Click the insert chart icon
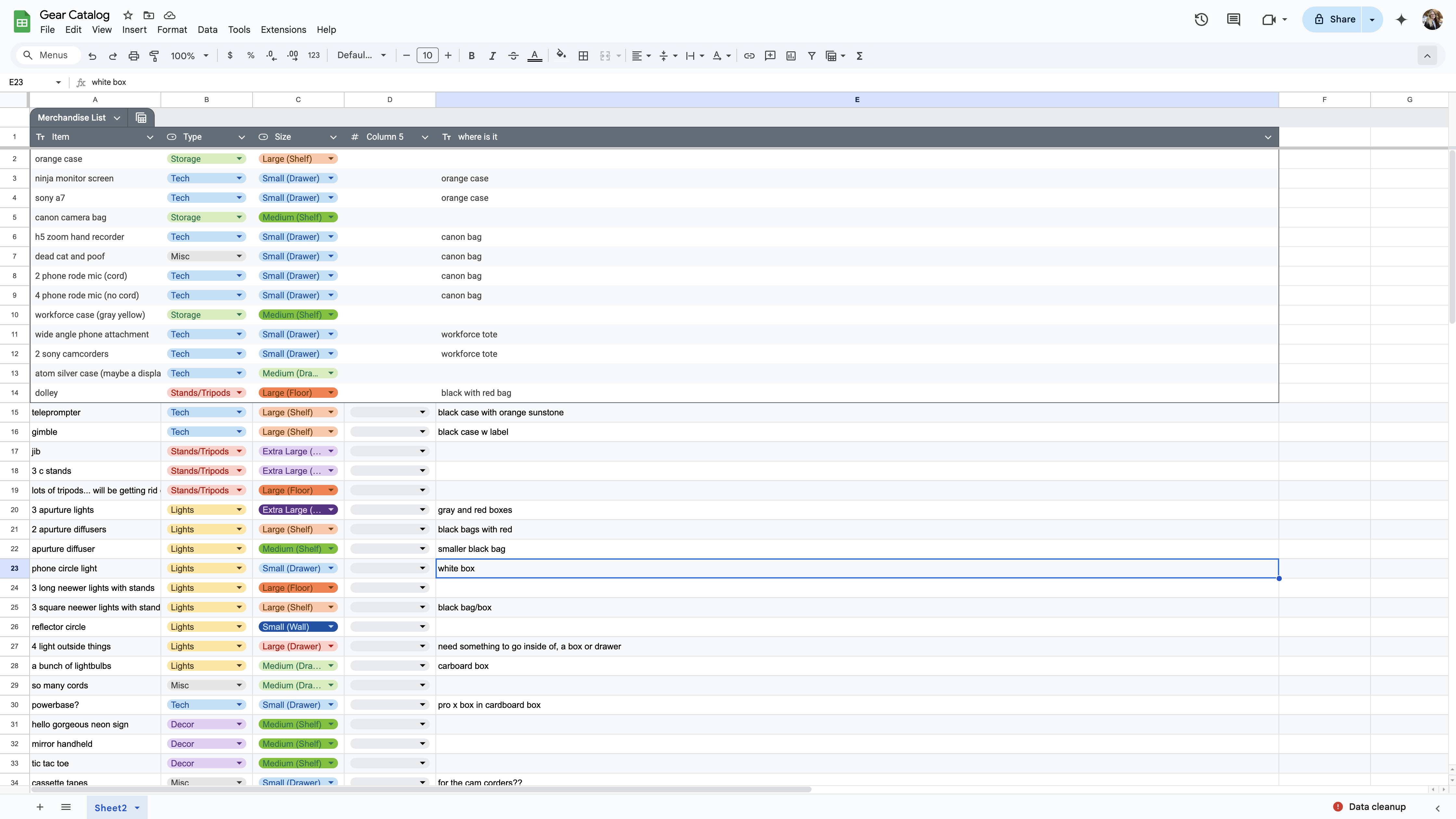Image resolution: width=1456 pixels, height=819 pixels. (791, 55)
